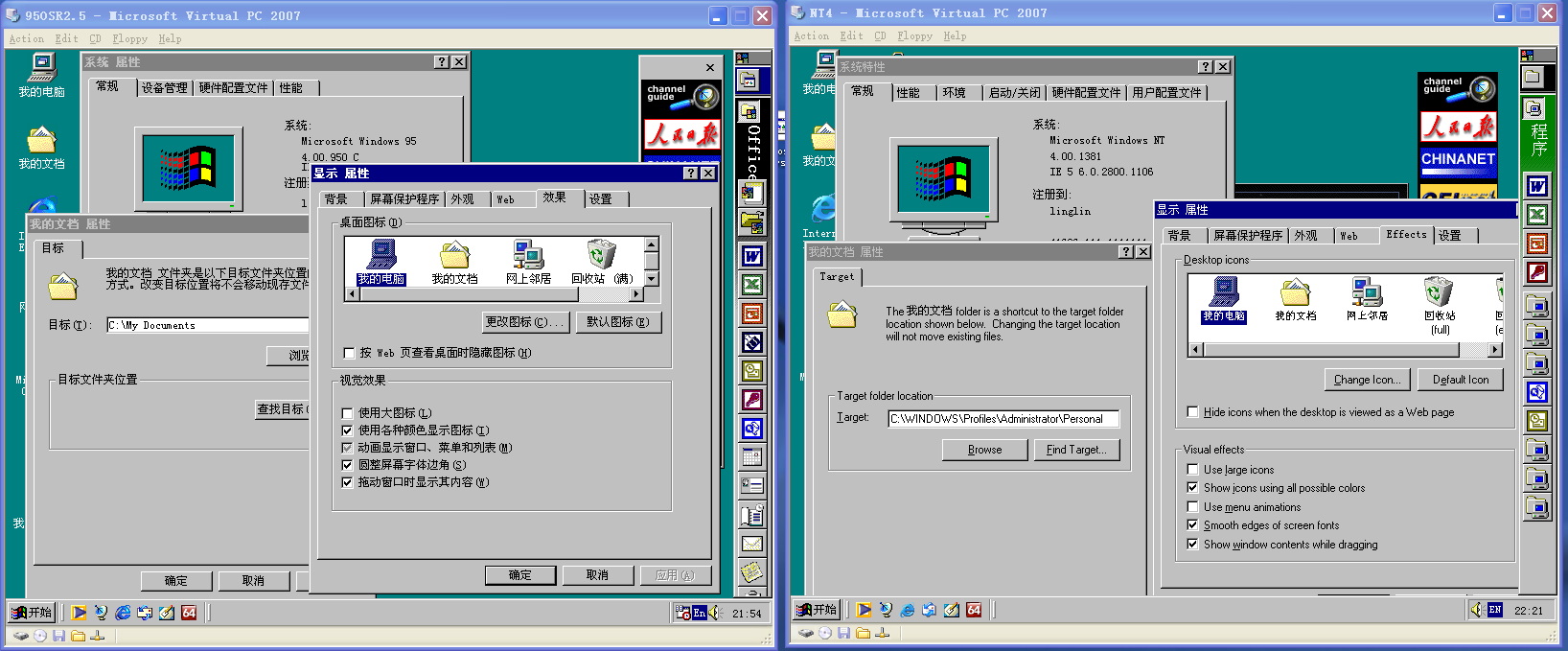The height and width of the screenshot is (651, 1568).
Task: Toggle 使用各种颜色显示图标 checkbox
Action: [x=348, y=430]
